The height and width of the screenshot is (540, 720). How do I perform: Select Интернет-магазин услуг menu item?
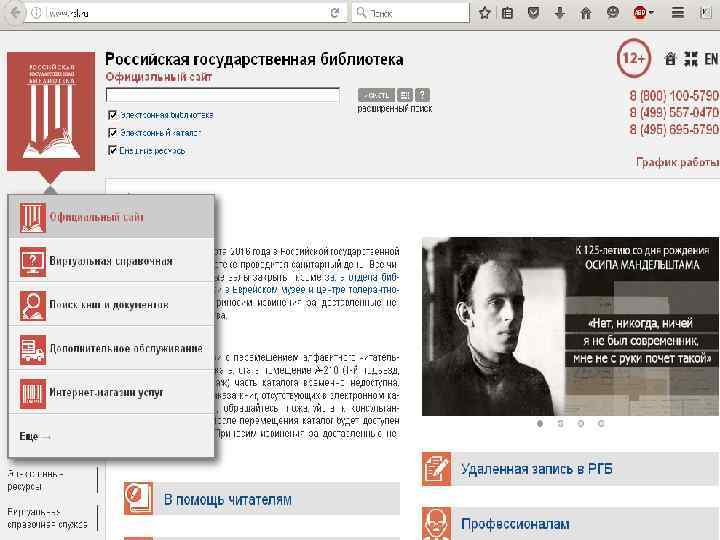(111, 393)
